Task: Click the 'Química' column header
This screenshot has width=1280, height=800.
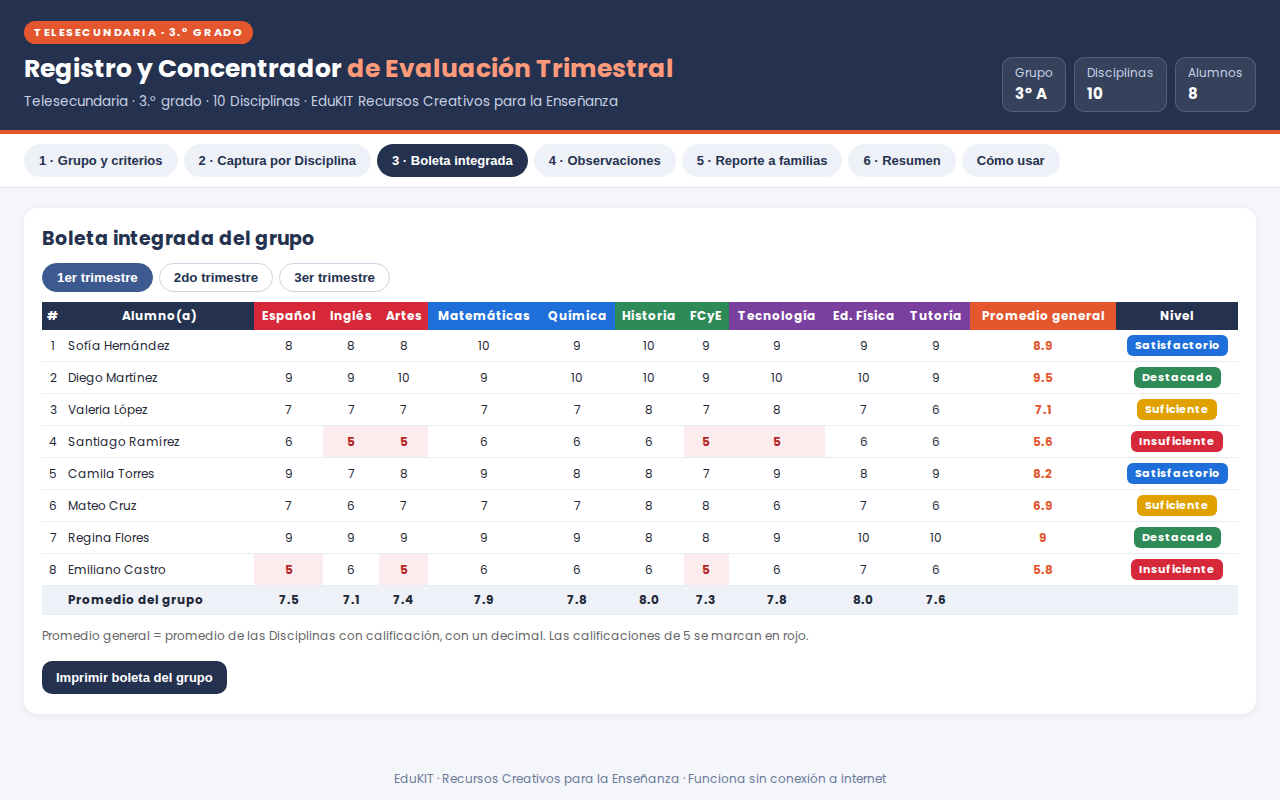Action: click(577, 316)
